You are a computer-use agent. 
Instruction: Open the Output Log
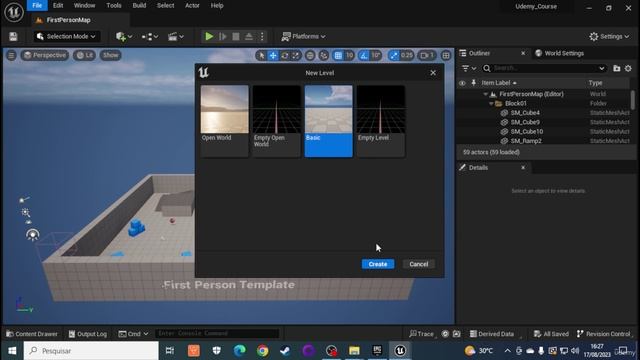pyautogui.click(x=87, y=334)
